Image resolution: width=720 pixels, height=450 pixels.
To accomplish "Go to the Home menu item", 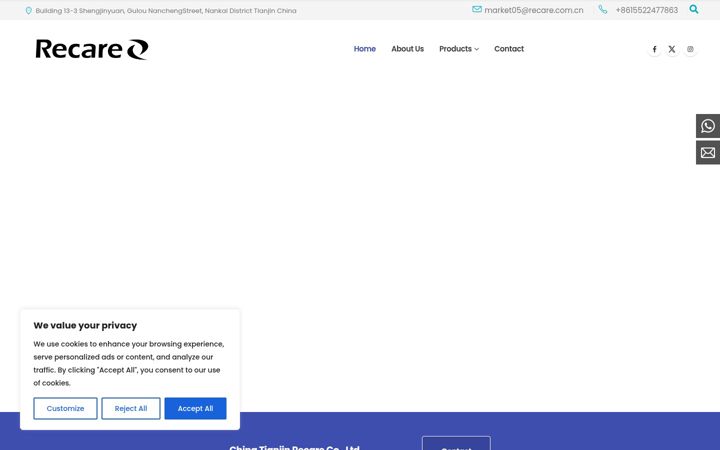I will (365, 49).
